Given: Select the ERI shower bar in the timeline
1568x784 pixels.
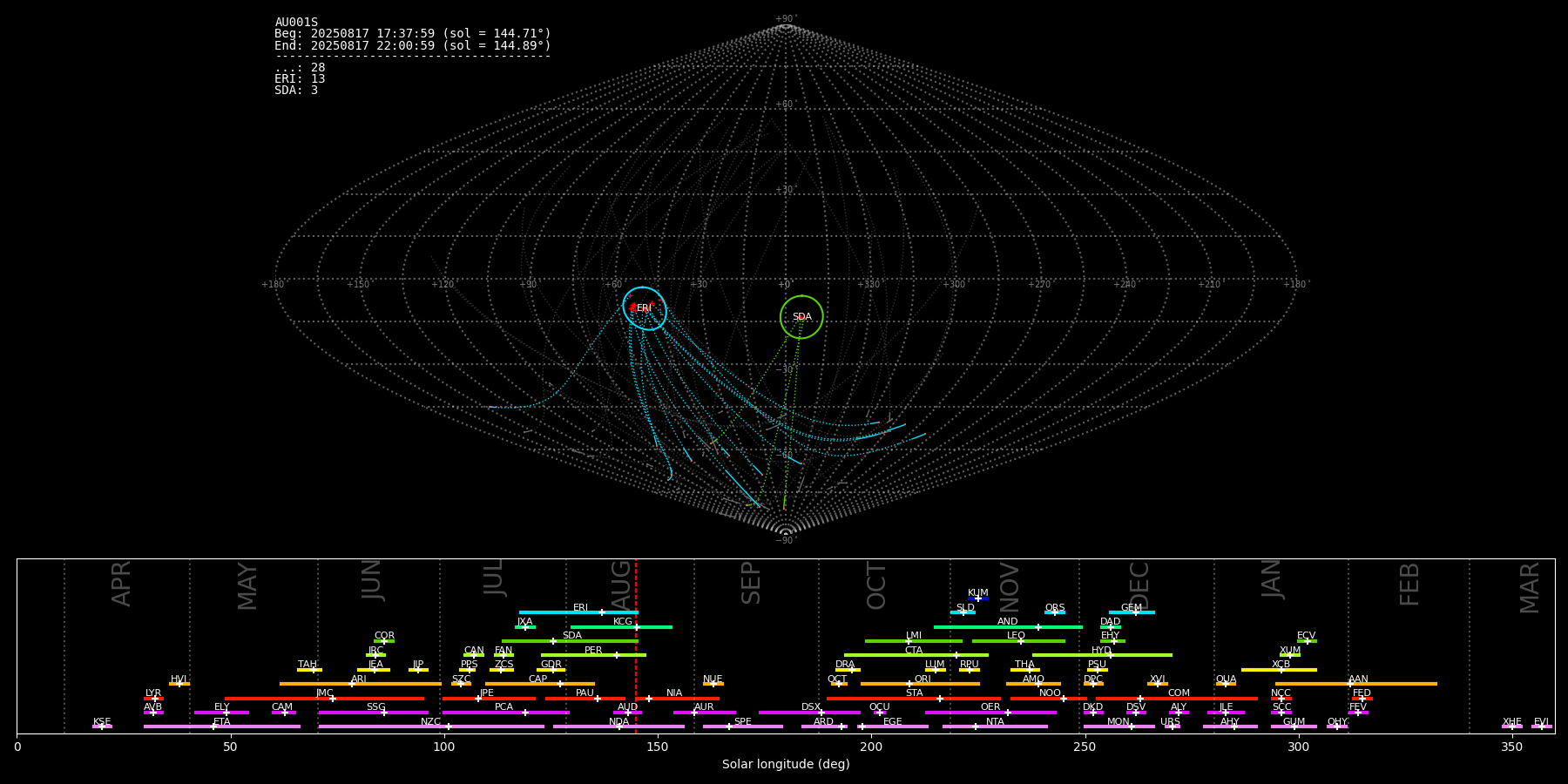Looking at the screenshot, I should click(x=578, y=612).
